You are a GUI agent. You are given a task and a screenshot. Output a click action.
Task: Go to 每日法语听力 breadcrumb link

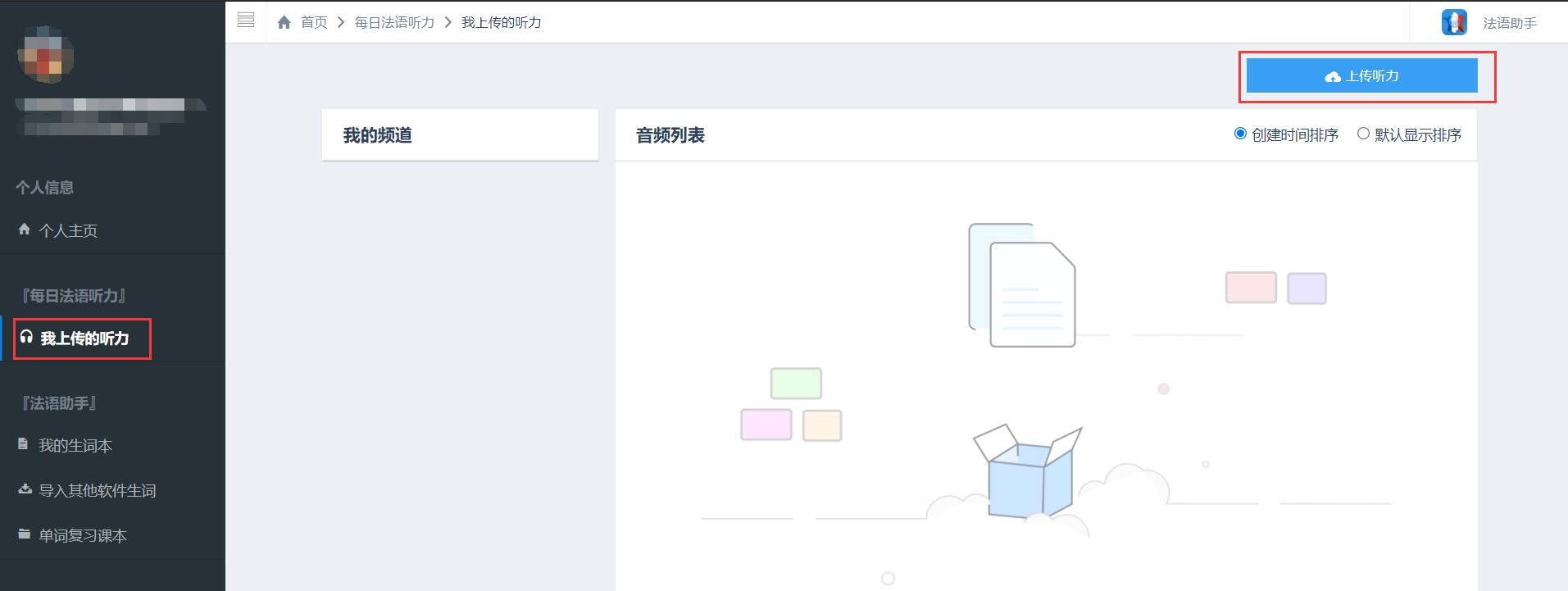pyautogui.click(x=394, y=22)
